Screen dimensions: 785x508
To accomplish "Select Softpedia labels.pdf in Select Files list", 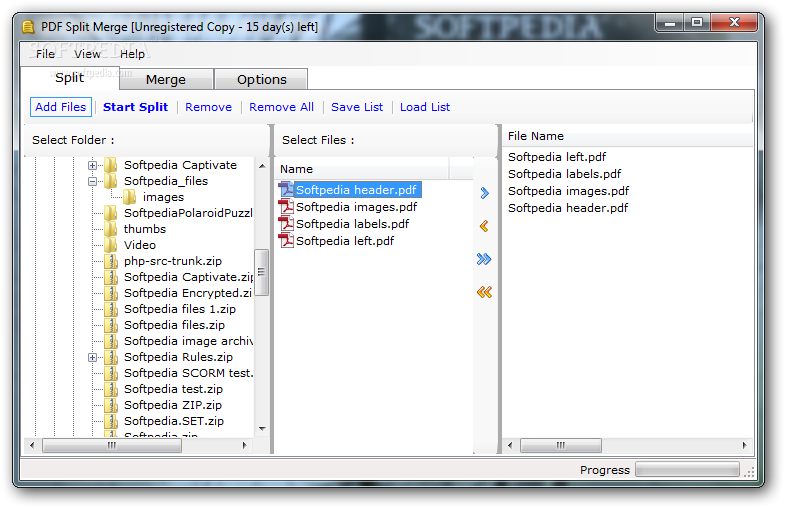I will 352,223.
